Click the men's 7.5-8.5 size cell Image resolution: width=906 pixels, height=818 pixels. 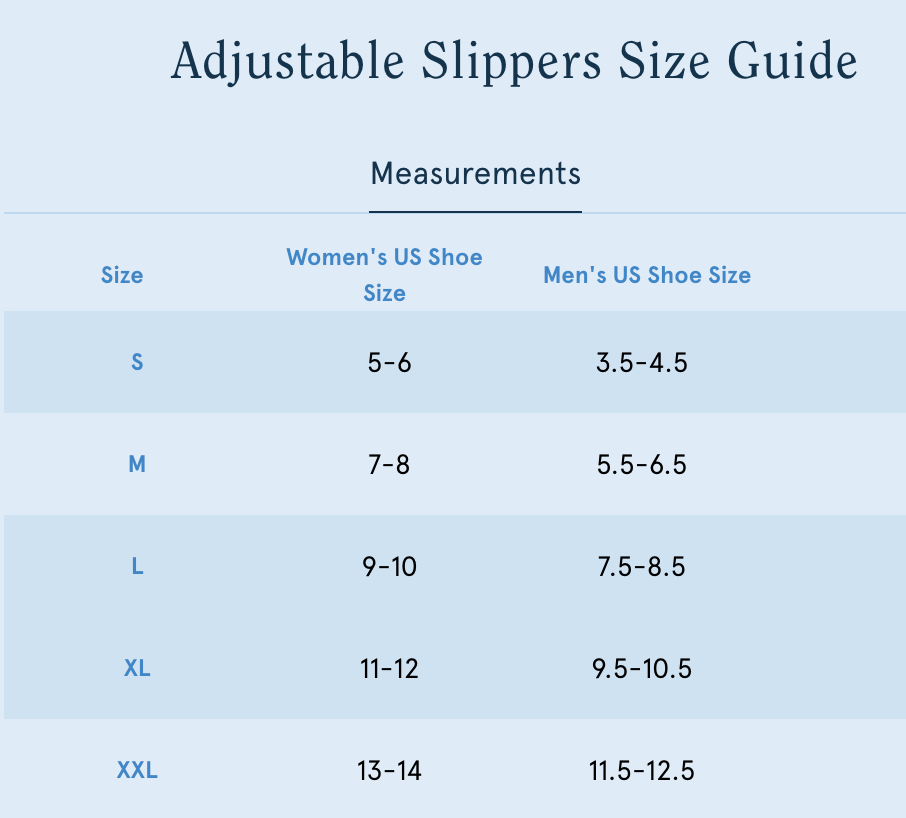pyautogui.click(x=642, y=567)
